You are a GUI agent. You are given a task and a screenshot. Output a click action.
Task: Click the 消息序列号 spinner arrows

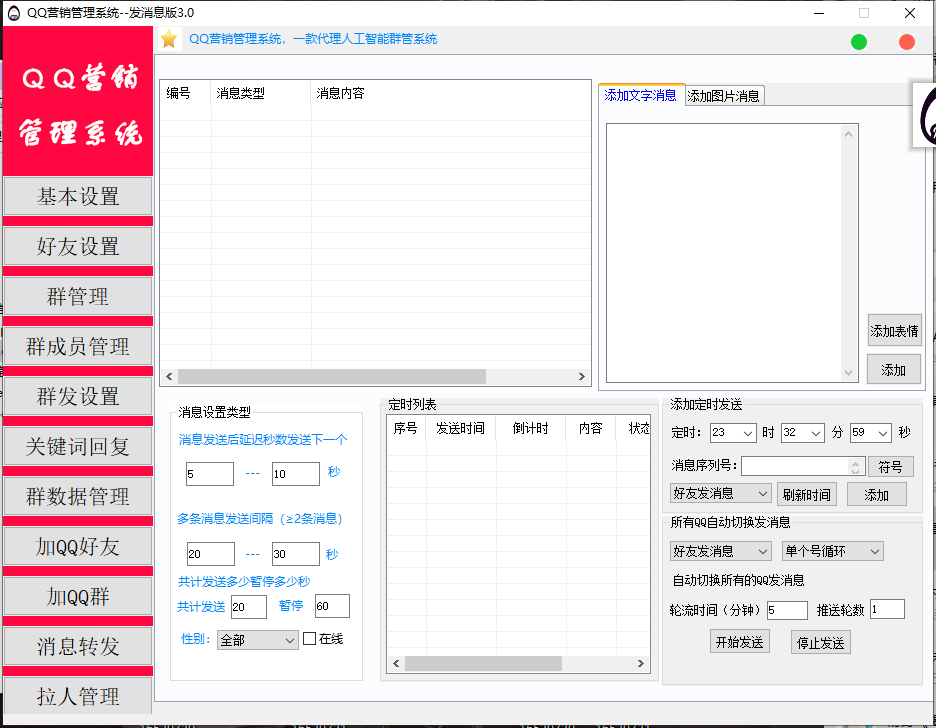(x=856, y=466)
